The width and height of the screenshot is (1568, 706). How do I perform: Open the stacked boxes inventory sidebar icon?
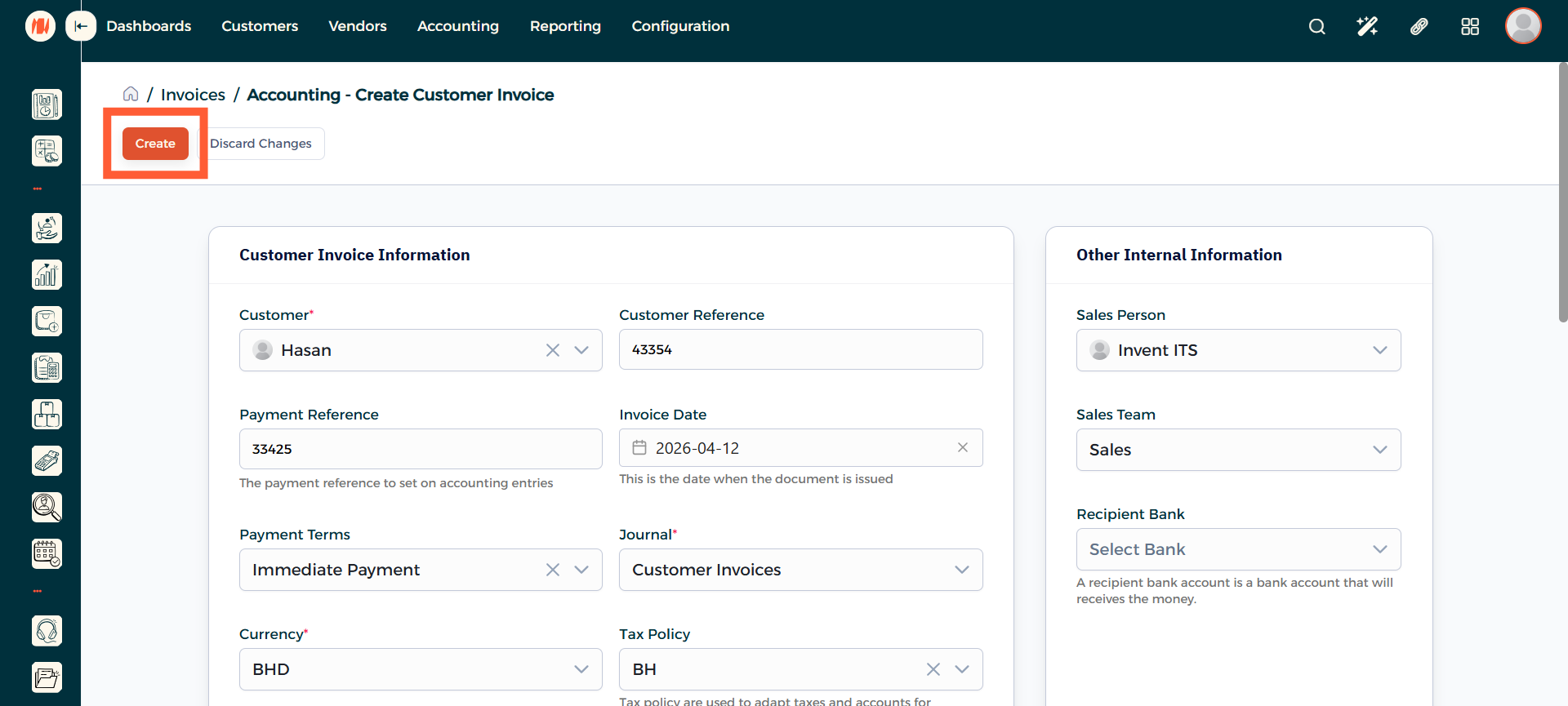click(x=47, y=415)
